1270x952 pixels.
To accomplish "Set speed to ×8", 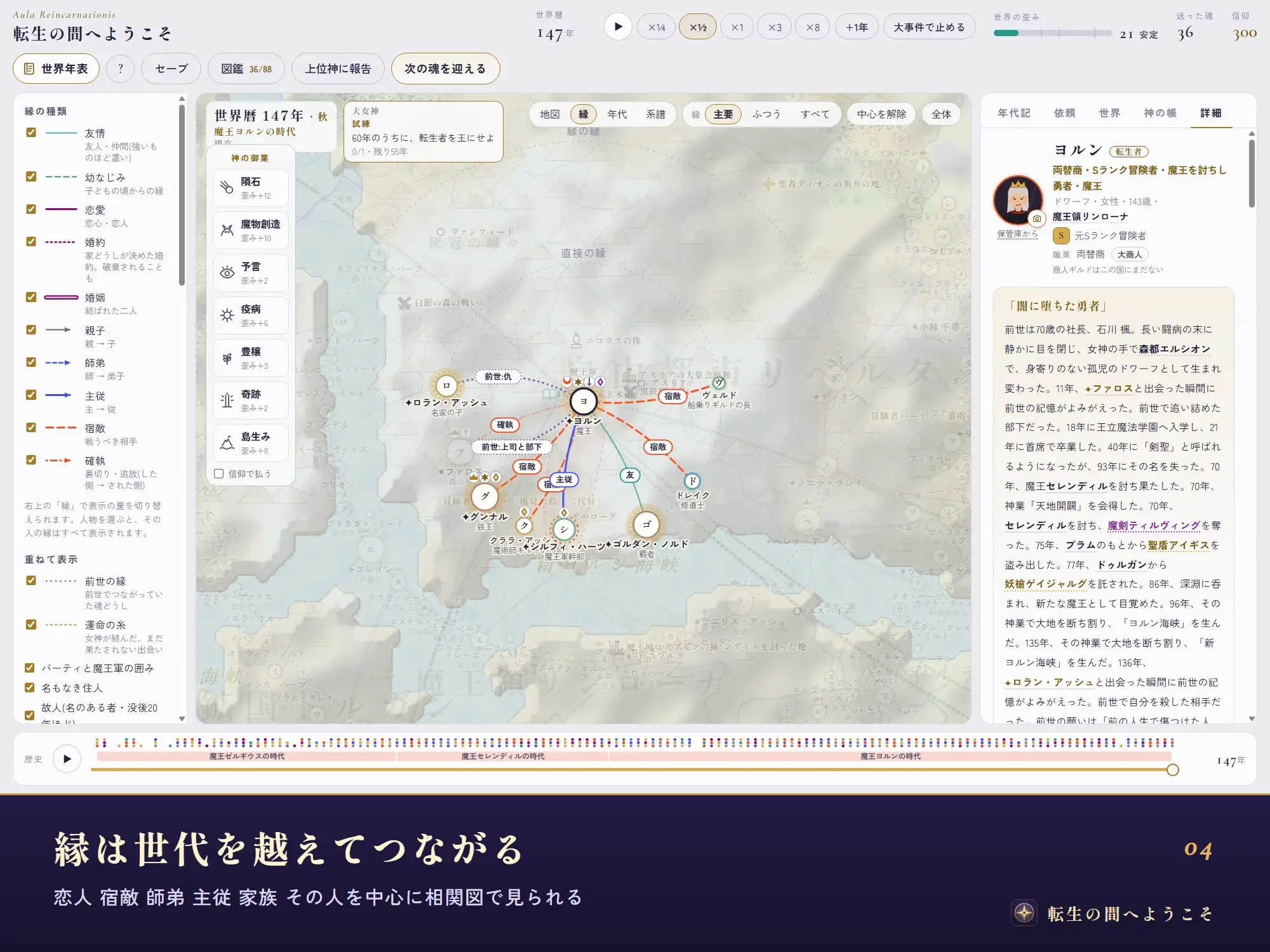I will point(813,27).
